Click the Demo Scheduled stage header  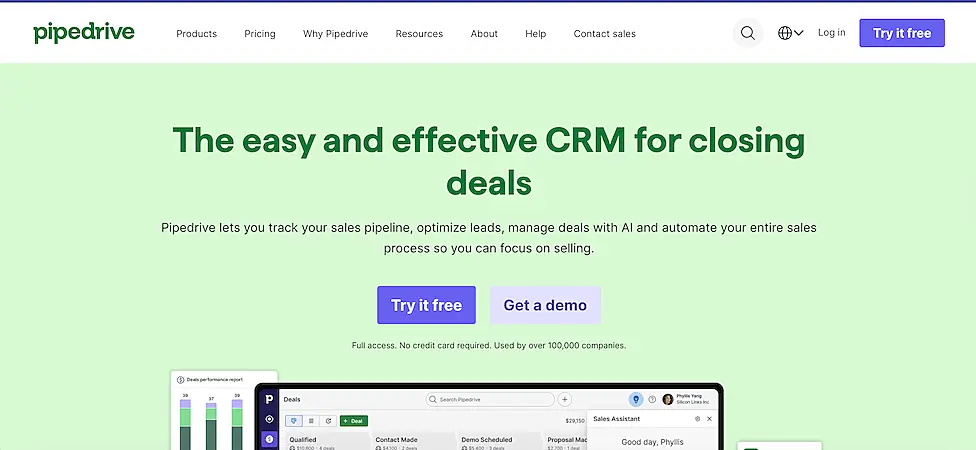pos(487,439)
